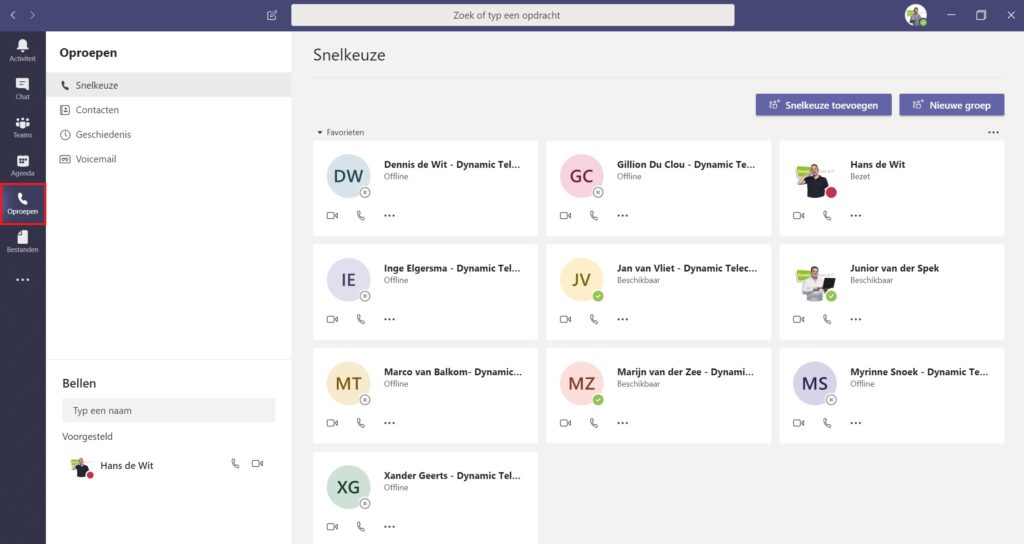Start video call with Gillion Du Clou
Viewport: 1024px width, 544px height.
coord(566,216)
